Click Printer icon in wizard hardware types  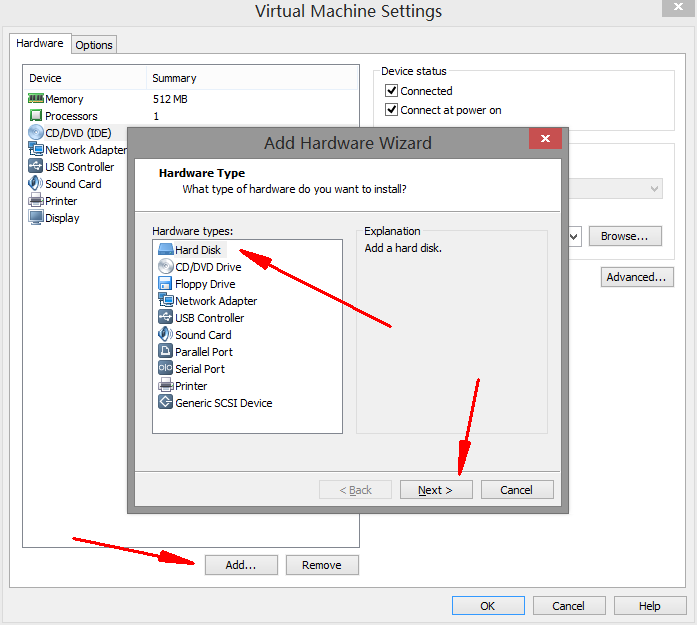pyautogui.click(x=165, y=385)
